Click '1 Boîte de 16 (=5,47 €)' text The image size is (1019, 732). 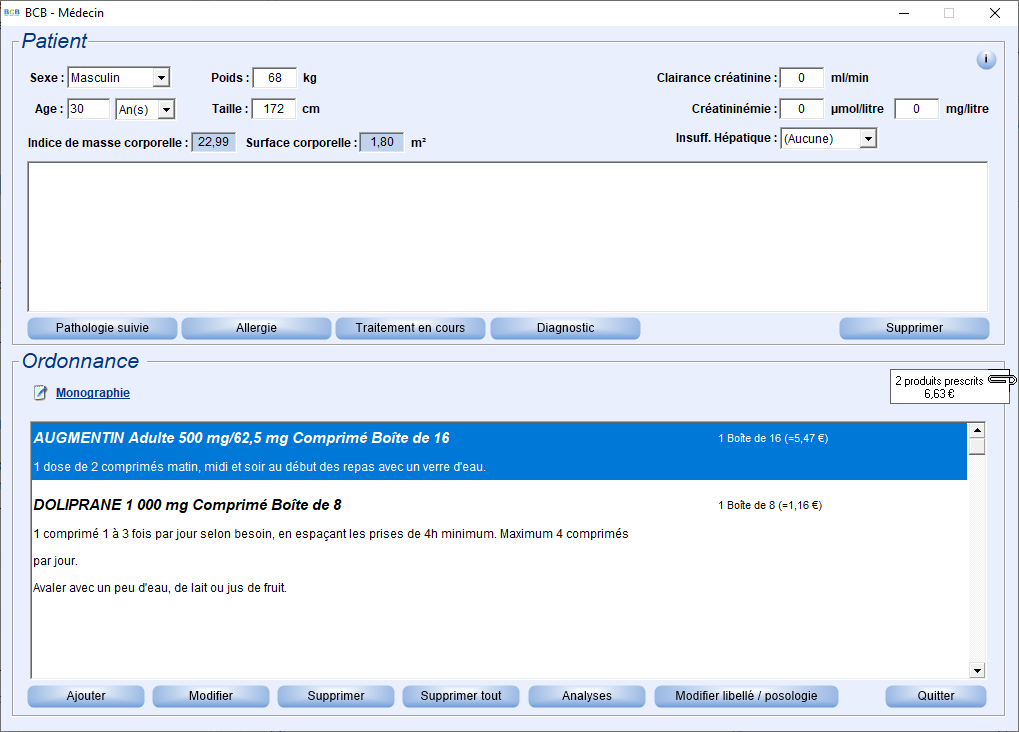773,438
